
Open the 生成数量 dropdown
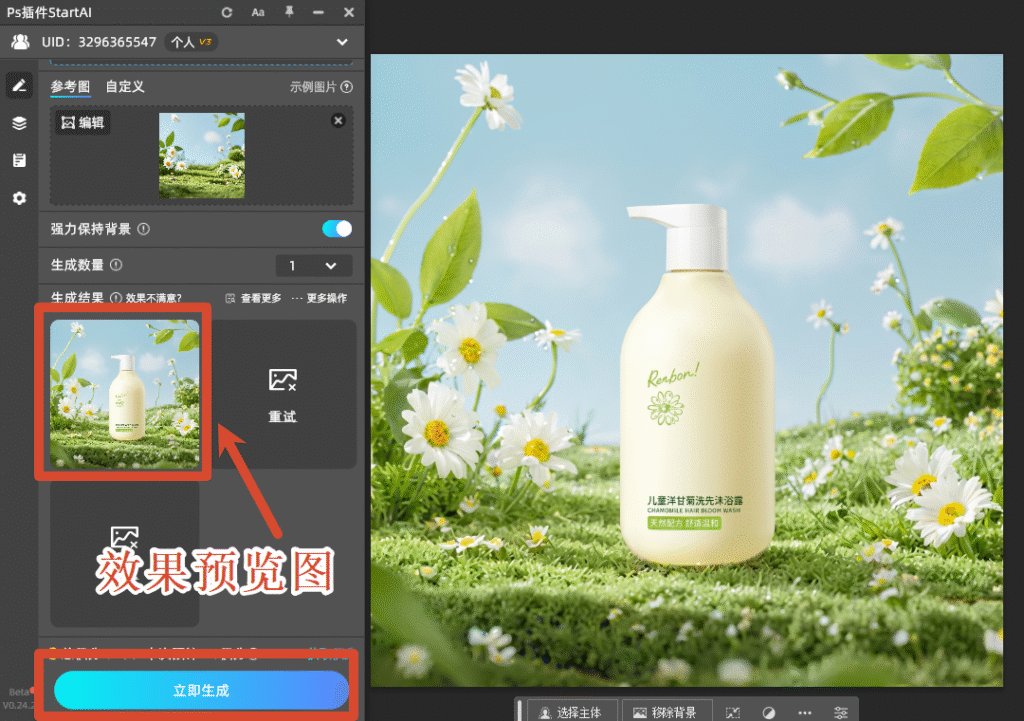[x=313, y=266]
